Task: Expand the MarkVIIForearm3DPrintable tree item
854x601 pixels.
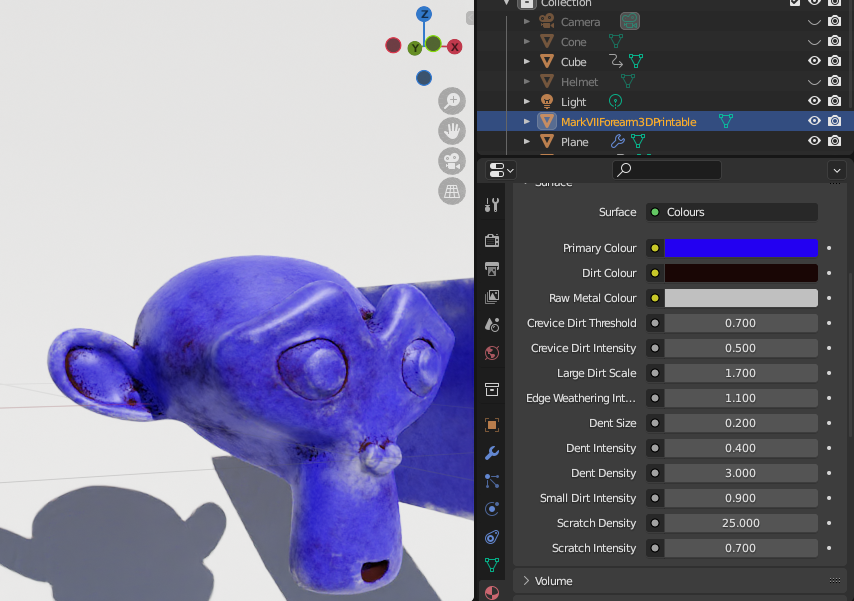Action: click(527, 122)
